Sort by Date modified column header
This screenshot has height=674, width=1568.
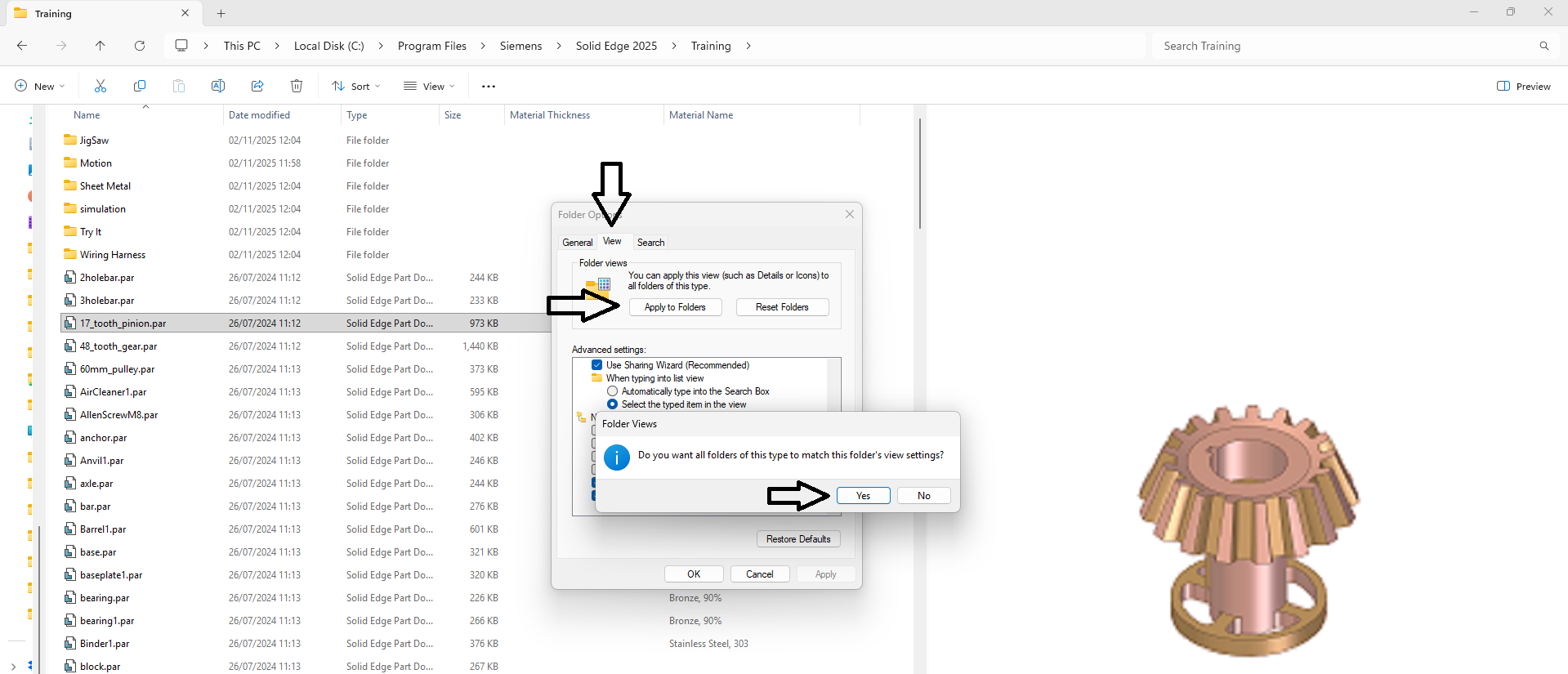259,115
